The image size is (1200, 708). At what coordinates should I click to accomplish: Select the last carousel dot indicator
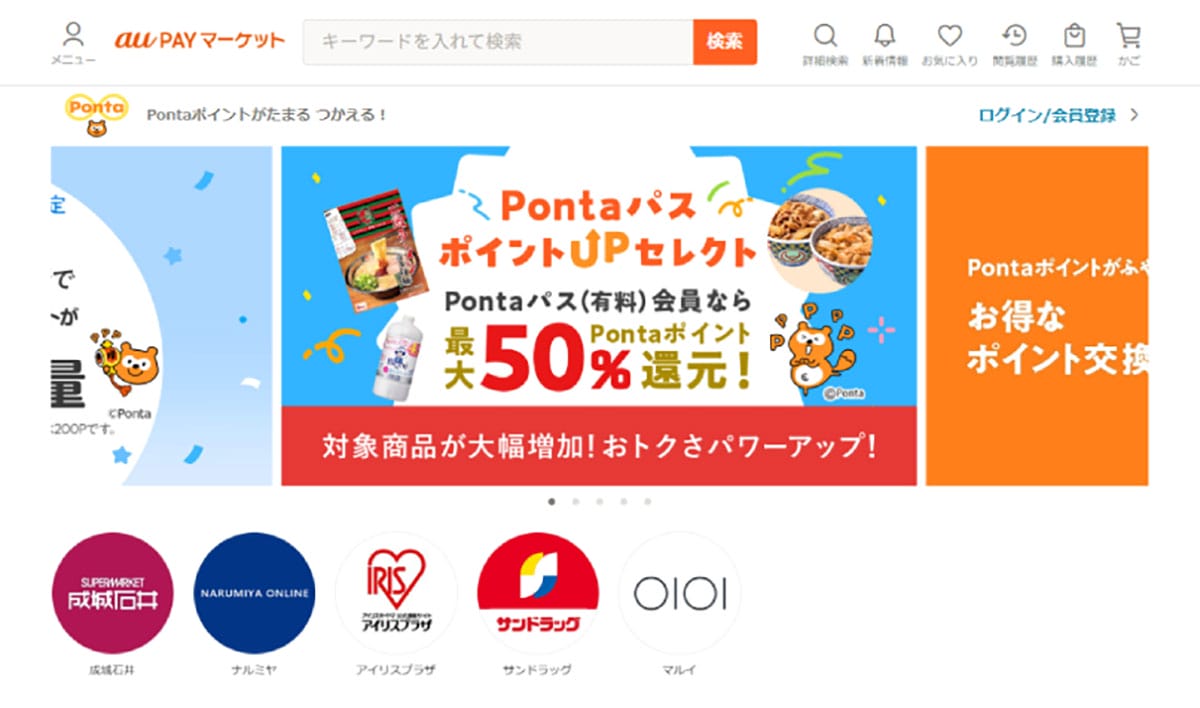point(648,502)
